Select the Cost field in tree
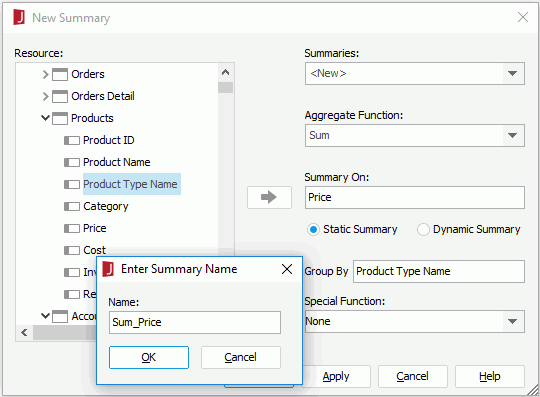The width and height of the screenshot is (540, 397). [x=94, y=250]
